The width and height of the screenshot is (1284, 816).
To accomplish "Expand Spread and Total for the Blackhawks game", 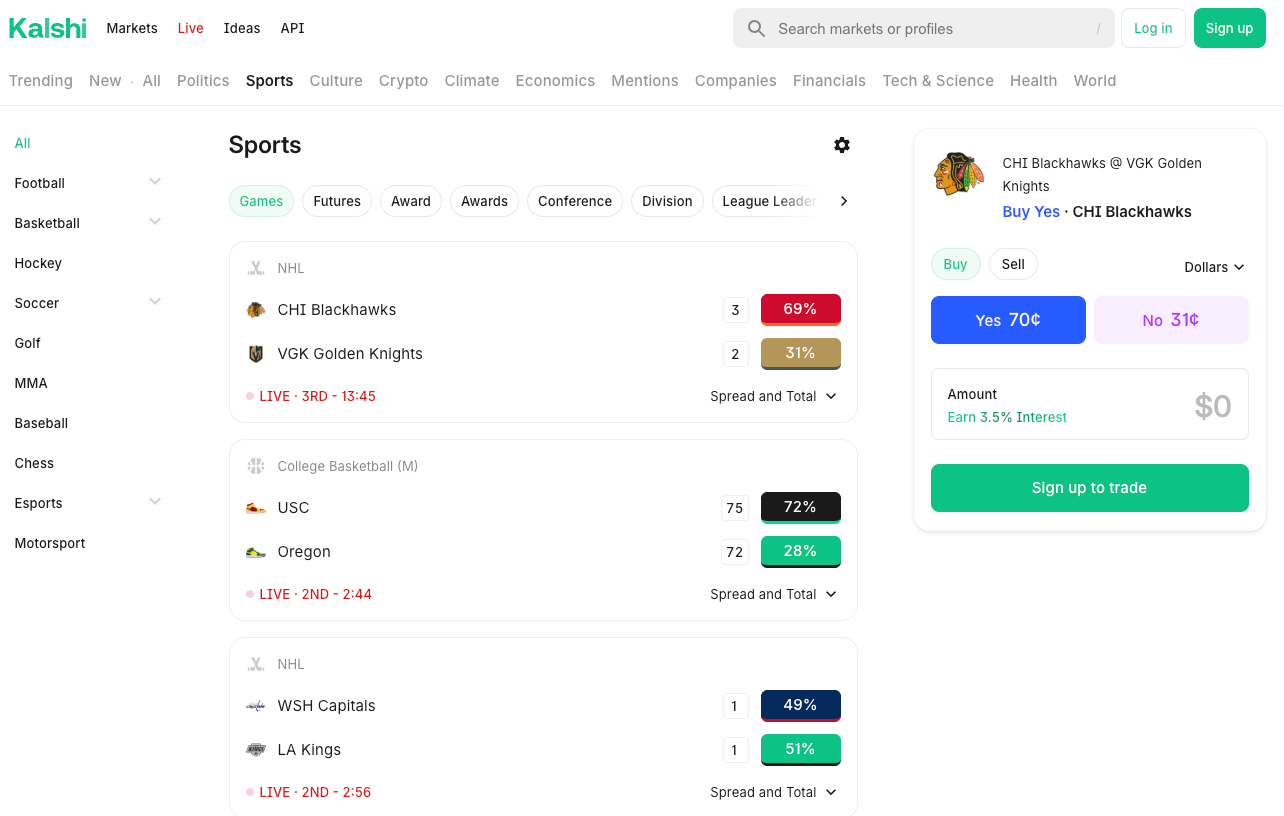I will [x=774, y=396].
